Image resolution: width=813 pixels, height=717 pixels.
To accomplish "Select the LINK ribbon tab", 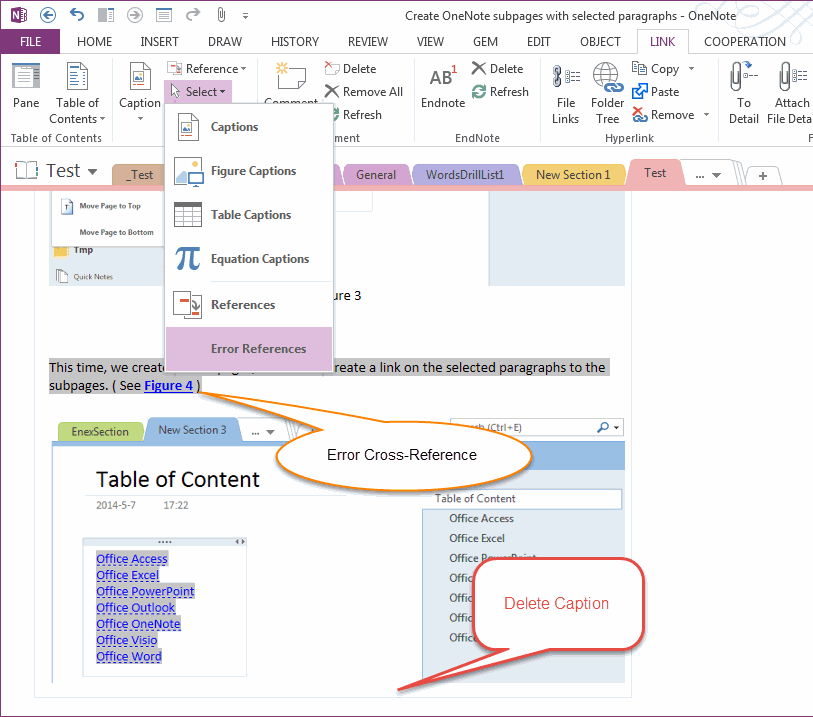I will [663, 41].
